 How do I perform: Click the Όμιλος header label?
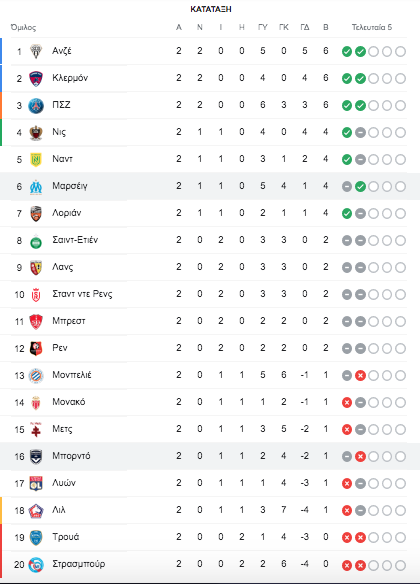[23, 28]
